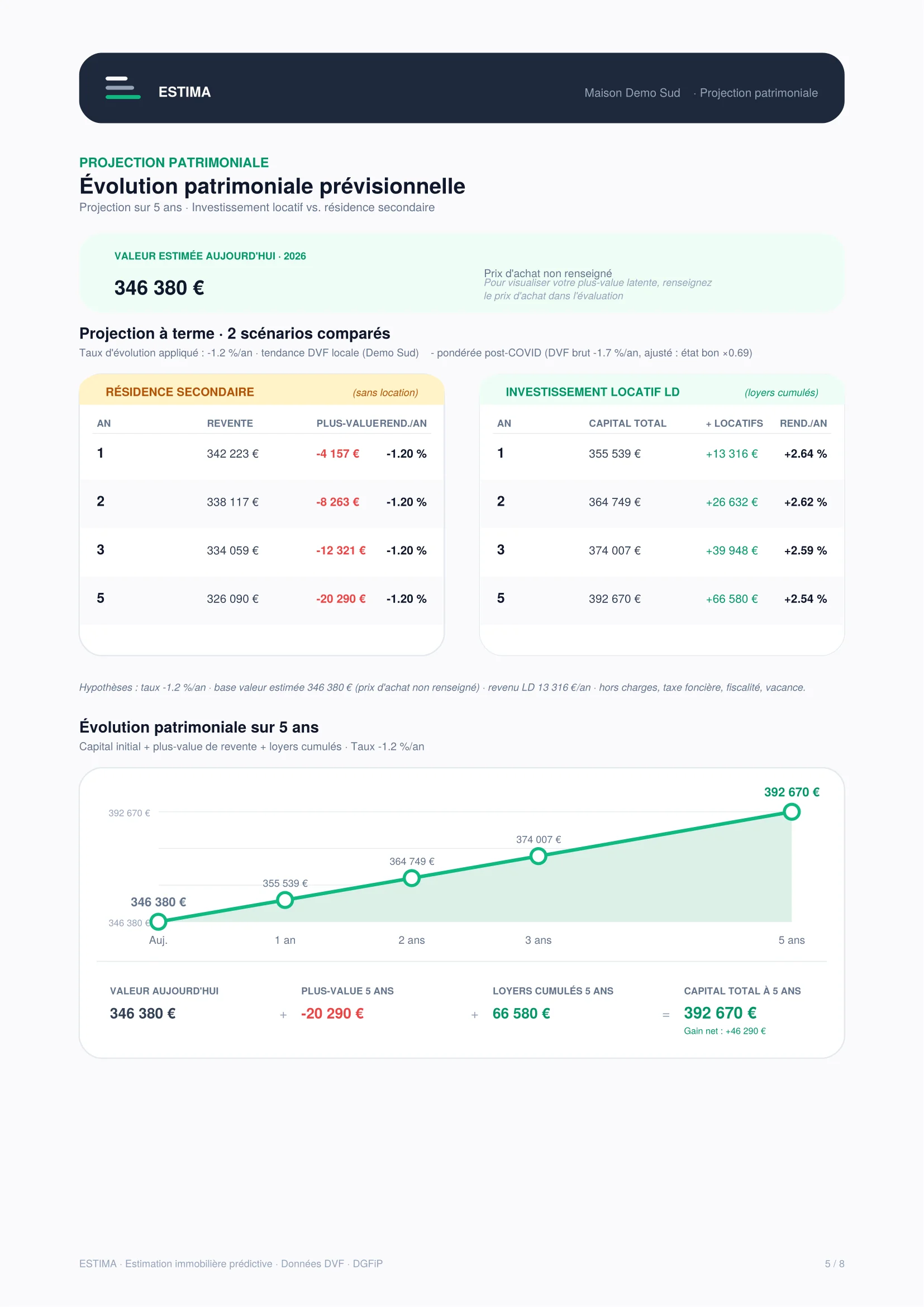This screenshot has height=1307, width=924.
Task: Click the PLUS-VALUE 5 ANS summary value -20 290 €
Action: 332,1013
